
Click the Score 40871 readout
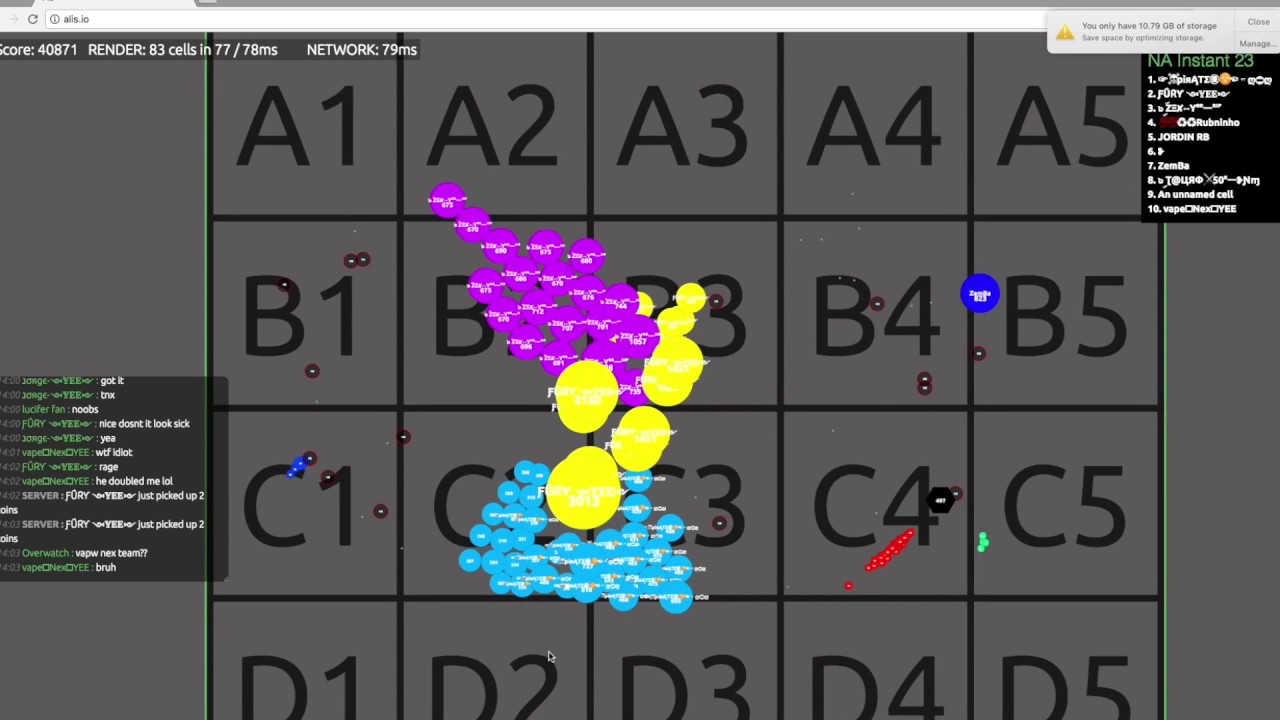[39, 49]
